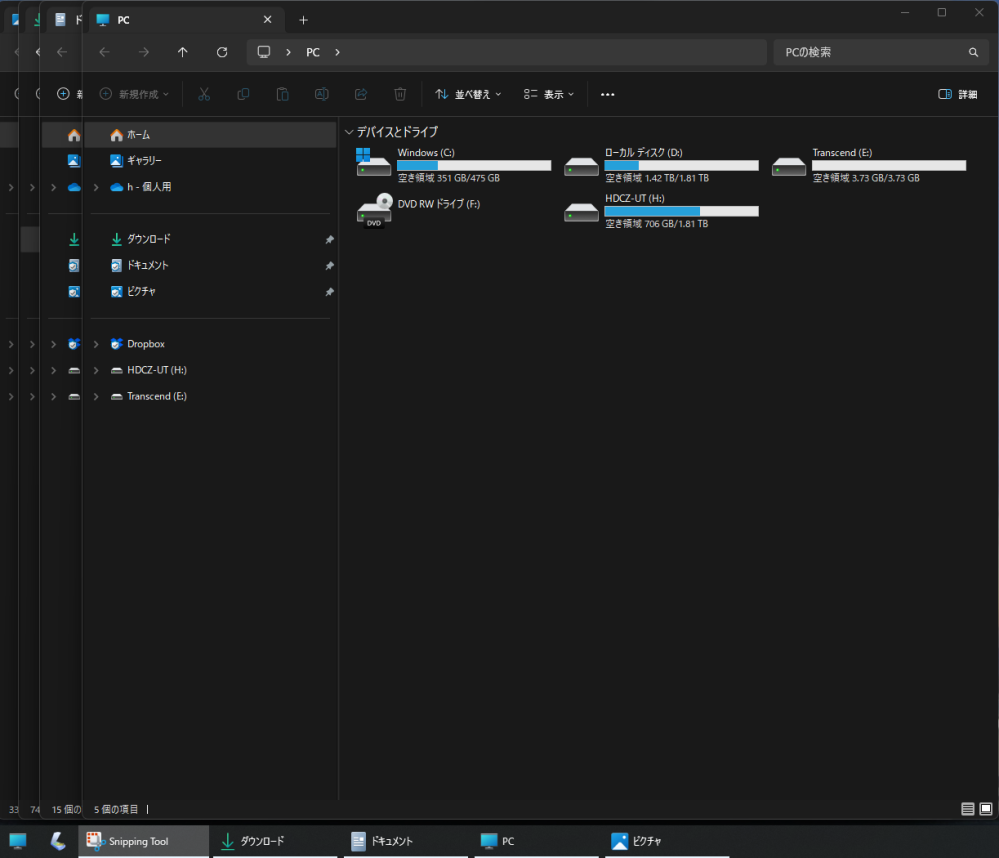Click the Up arrow navigation icon
Screen dimensions: 999x858
182,52
